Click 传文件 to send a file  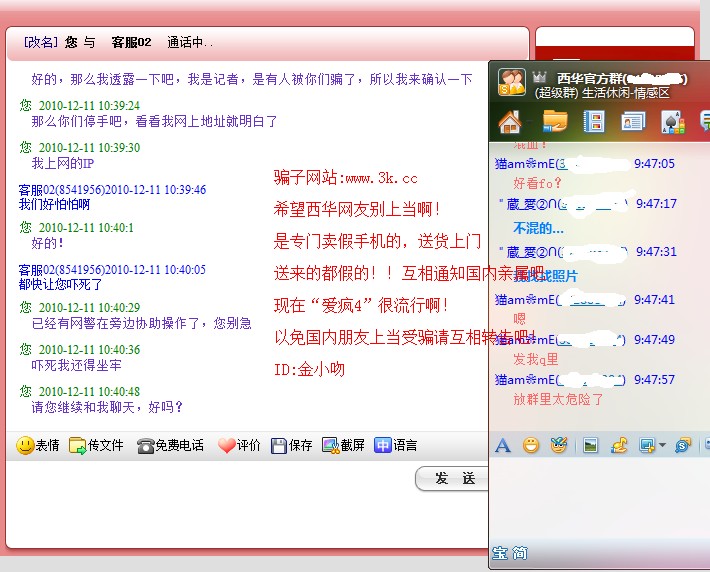coord(96,445)
